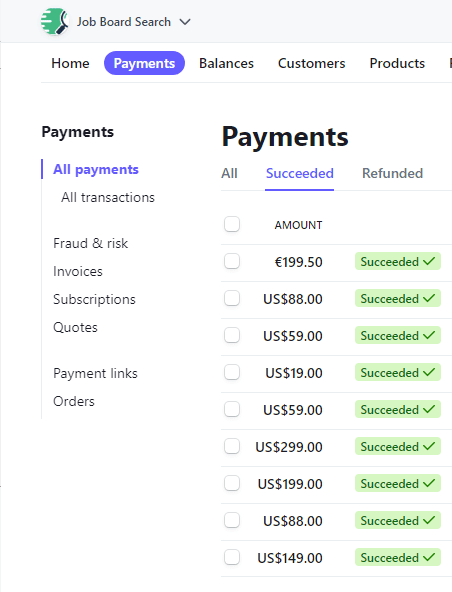The width and height of the screenshot is (452, 592).
Task: Check the box for the €199.50 payment
Action: [232, 261]
